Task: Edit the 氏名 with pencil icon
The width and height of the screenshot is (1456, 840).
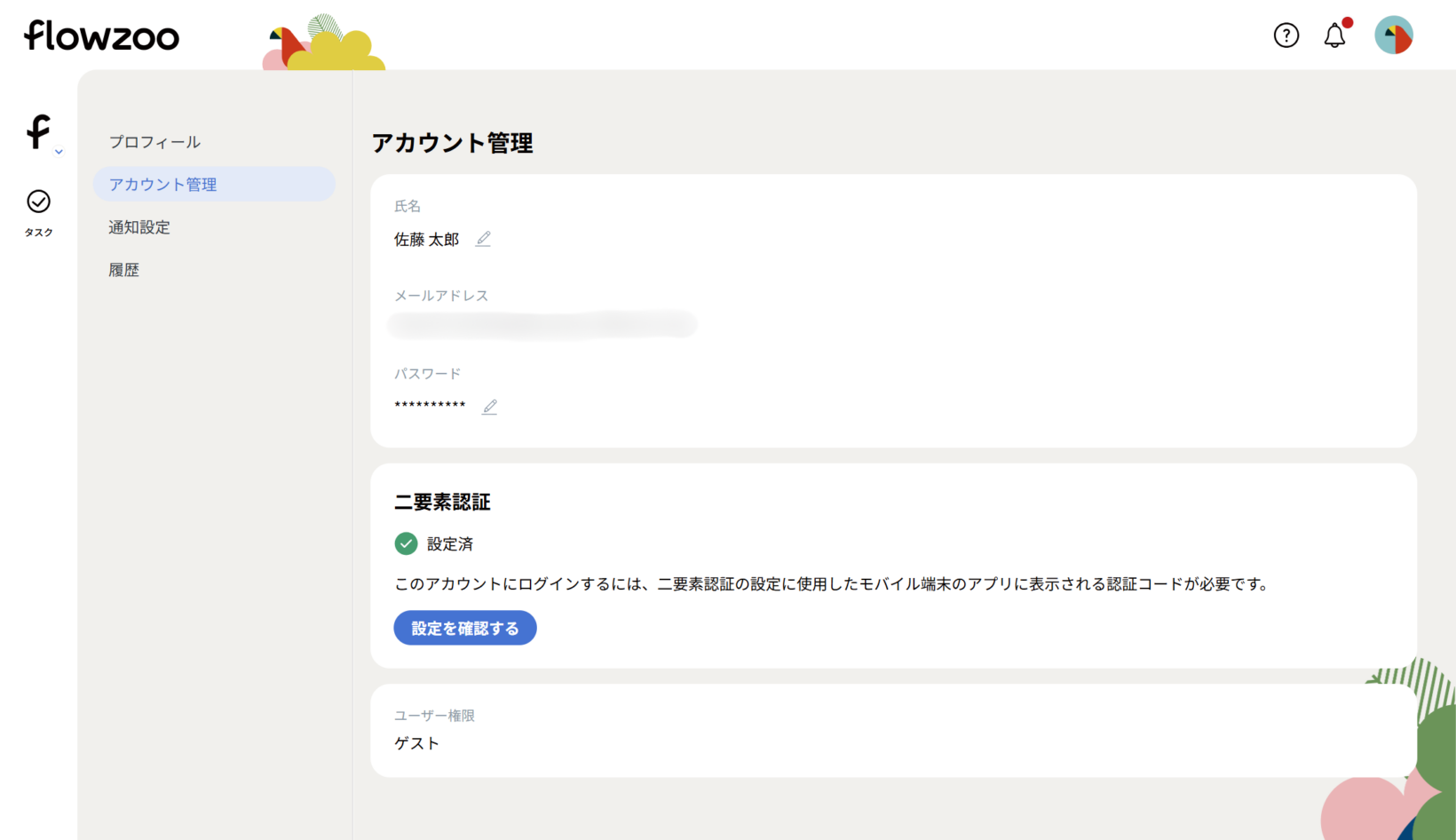Action: pyautogui.click(x=483, y=239)
